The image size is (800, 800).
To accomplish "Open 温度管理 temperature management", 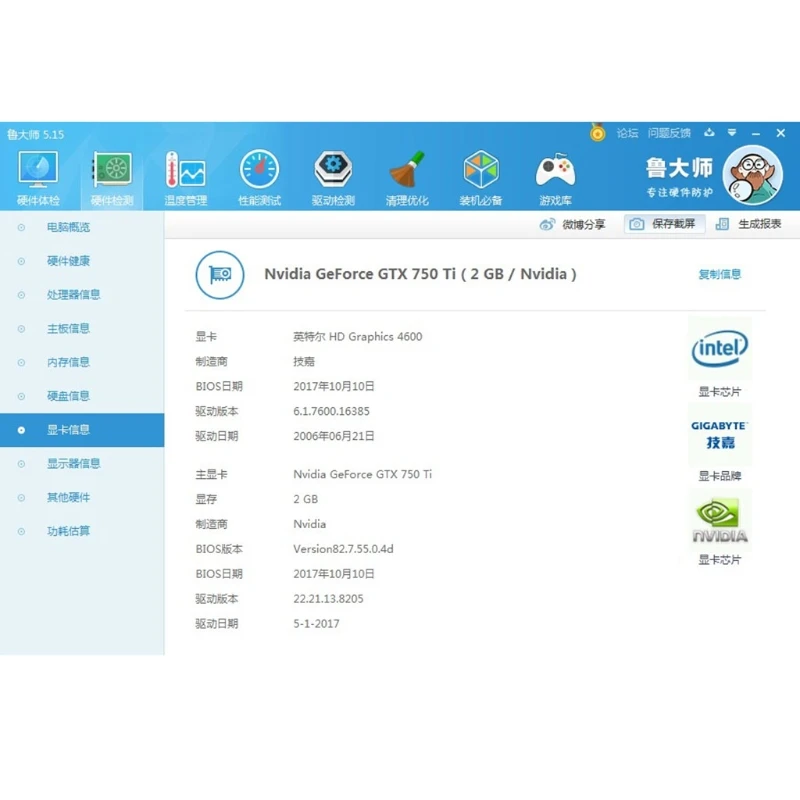I will click(186, 178).
